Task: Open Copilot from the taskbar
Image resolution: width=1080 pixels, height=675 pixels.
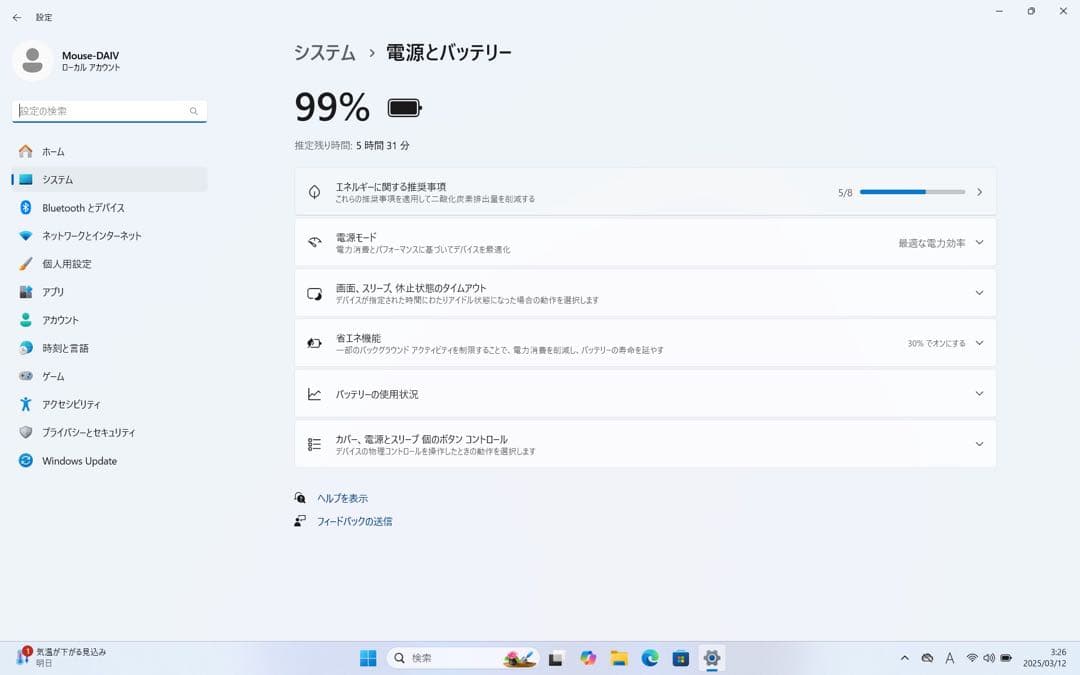Action: (588, 658)
